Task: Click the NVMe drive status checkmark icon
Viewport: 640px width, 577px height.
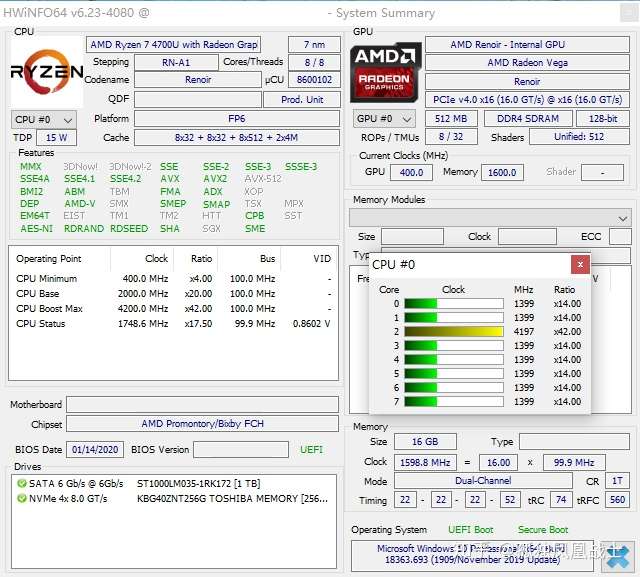Action: 22,498
